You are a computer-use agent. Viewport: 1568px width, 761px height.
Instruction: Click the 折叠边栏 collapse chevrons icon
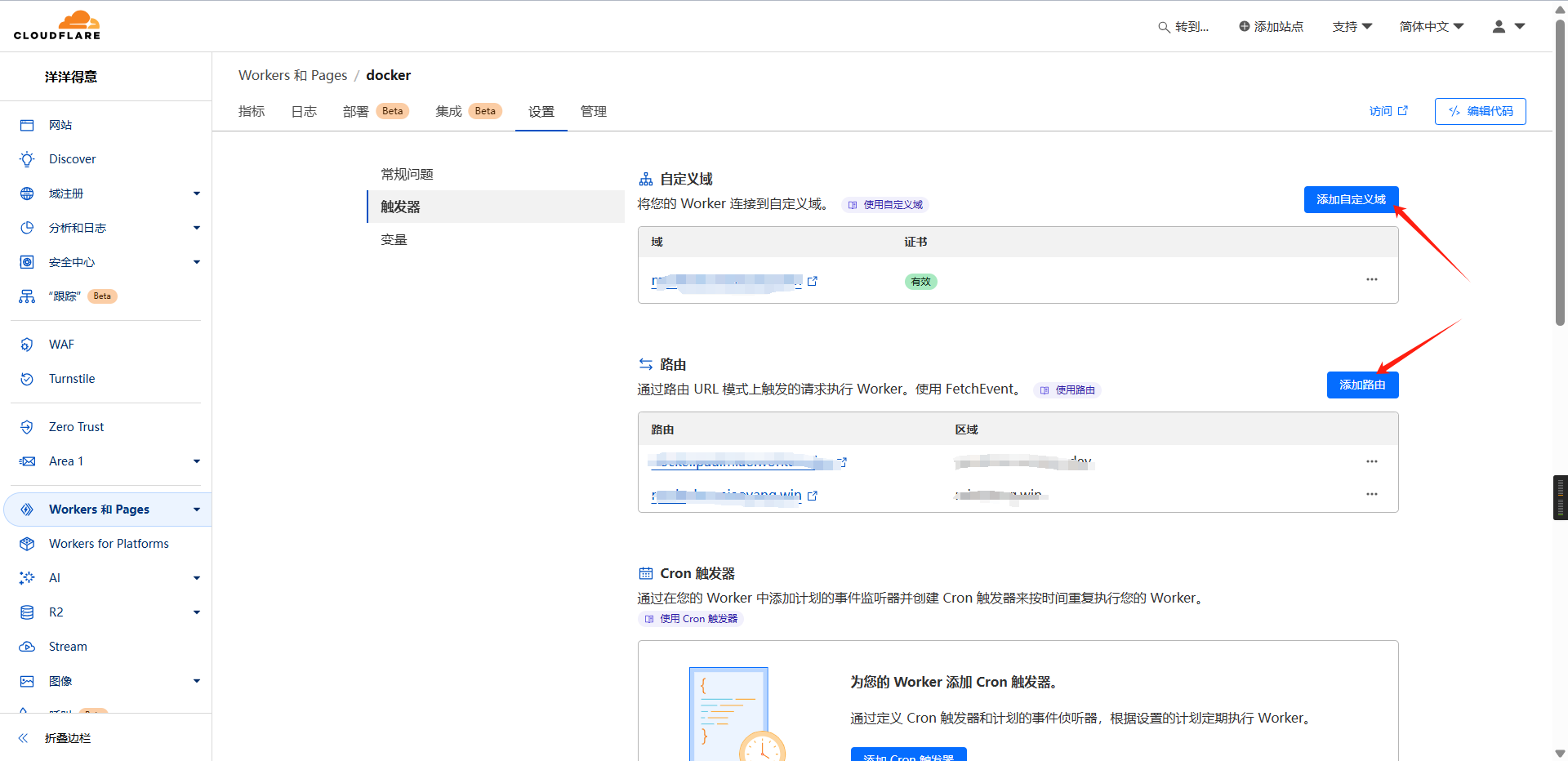pos(23,738)
